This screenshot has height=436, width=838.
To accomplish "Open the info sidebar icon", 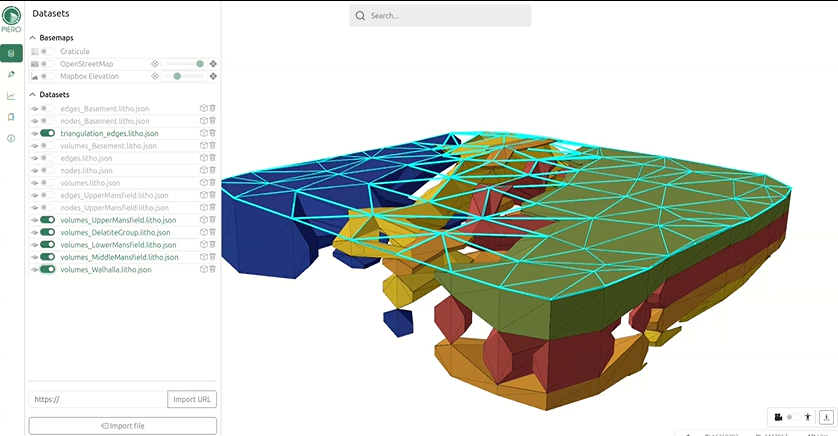I will (x=11, y=138).
